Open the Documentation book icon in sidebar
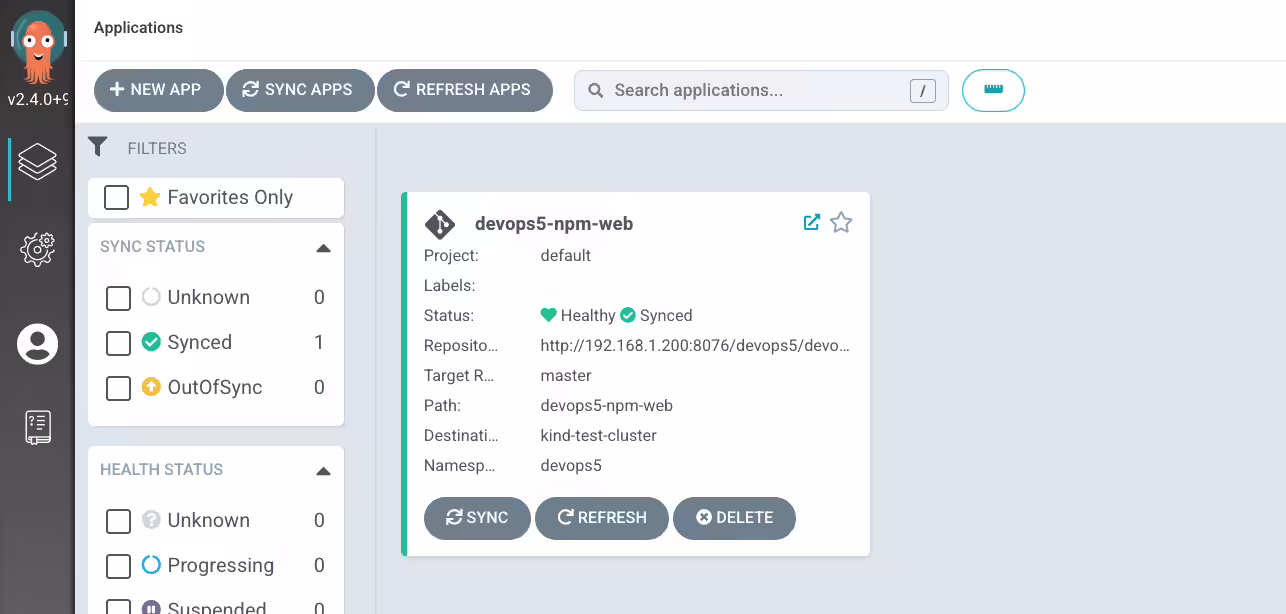Screen dimensions: 1286x614 click(37, 427)
